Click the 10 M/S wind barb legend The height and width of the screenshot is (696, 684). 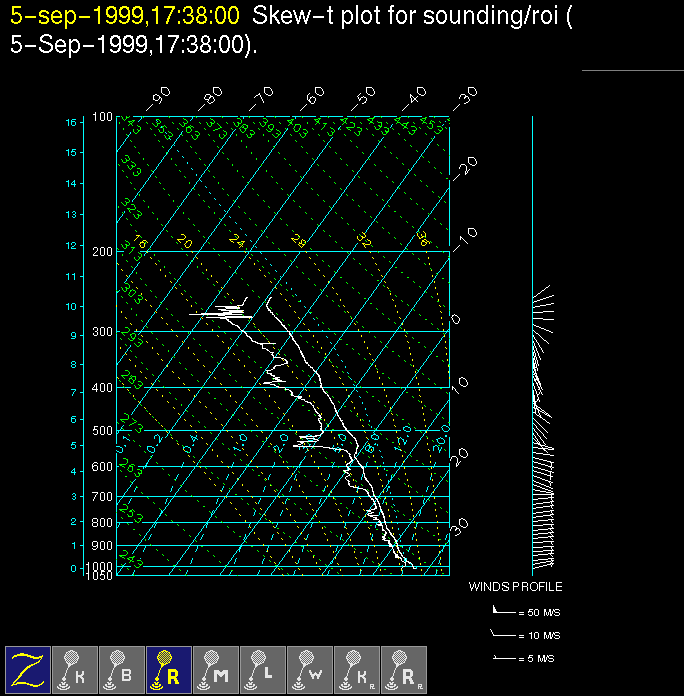[515, 635]
